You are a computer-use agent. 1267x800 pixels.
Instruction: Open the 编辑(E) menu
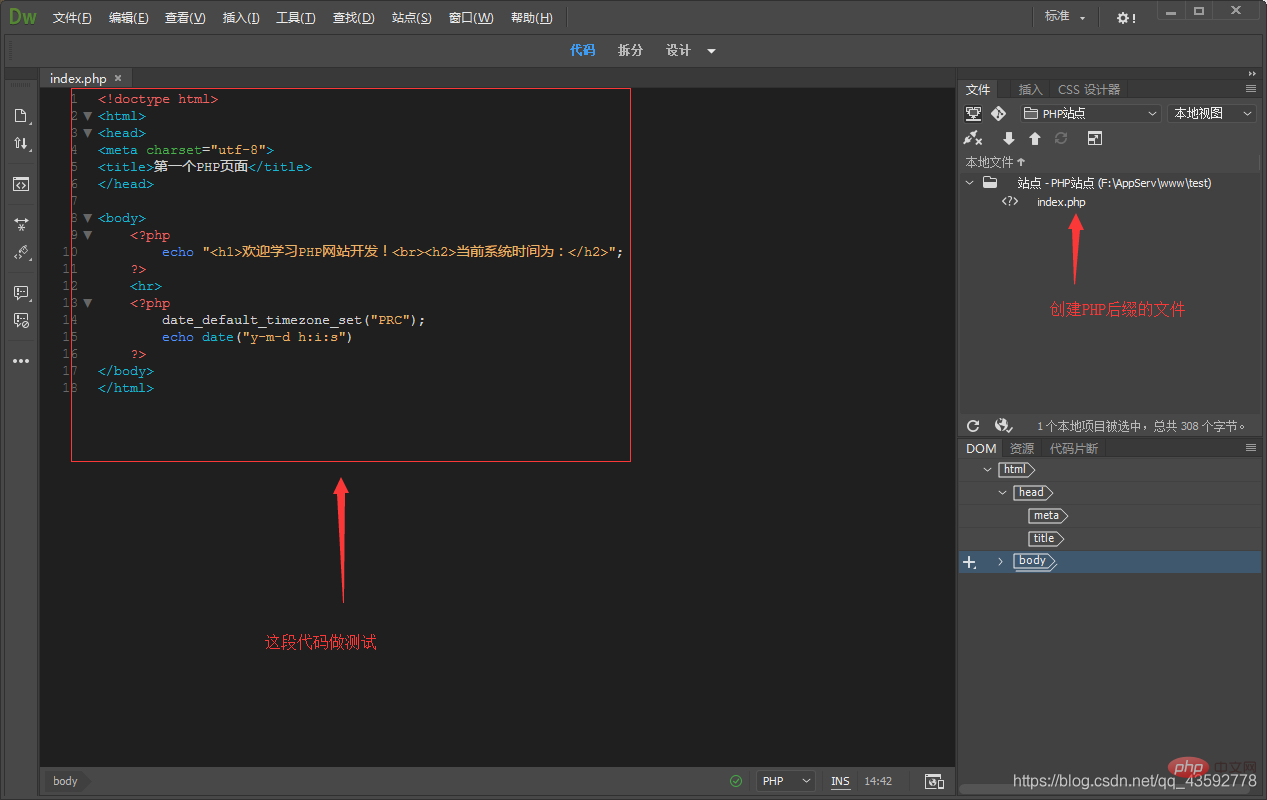128,18
